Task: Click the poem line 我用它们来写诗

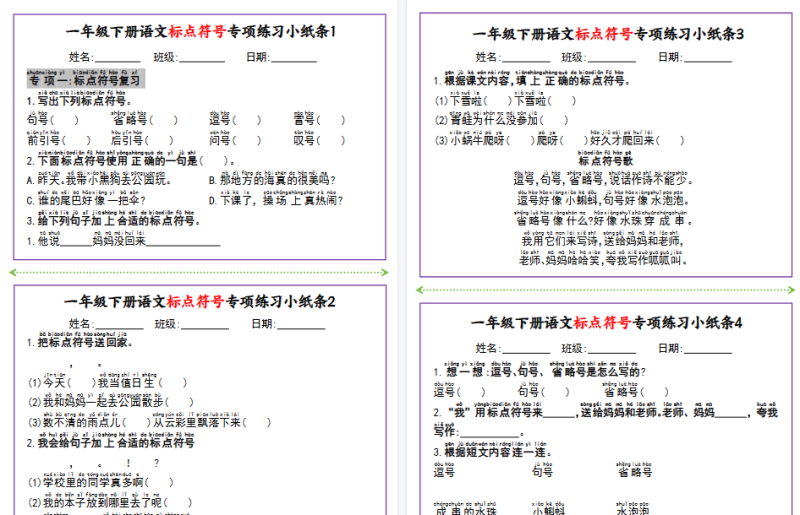Action: pos(602,240)
